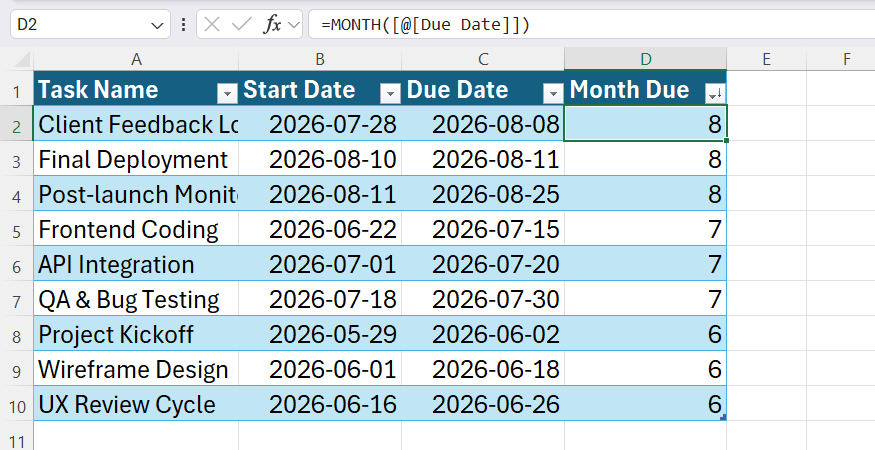Select the Final Deployment cell
Viewport: 875px width, 450px height.
136,159
